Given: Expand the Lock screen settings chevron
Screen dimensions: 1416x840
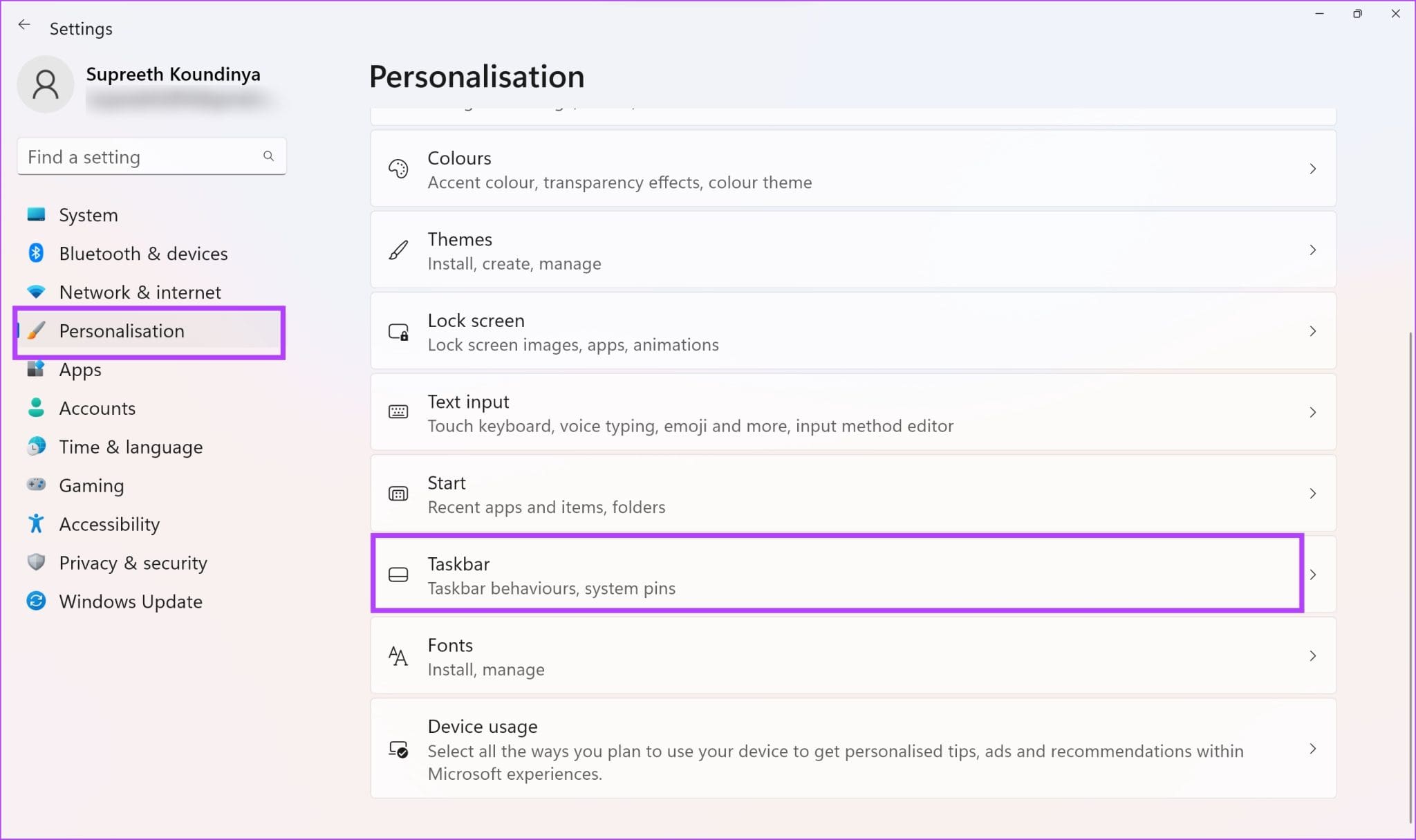Looking at the screenshot, I should [1313, 331].
